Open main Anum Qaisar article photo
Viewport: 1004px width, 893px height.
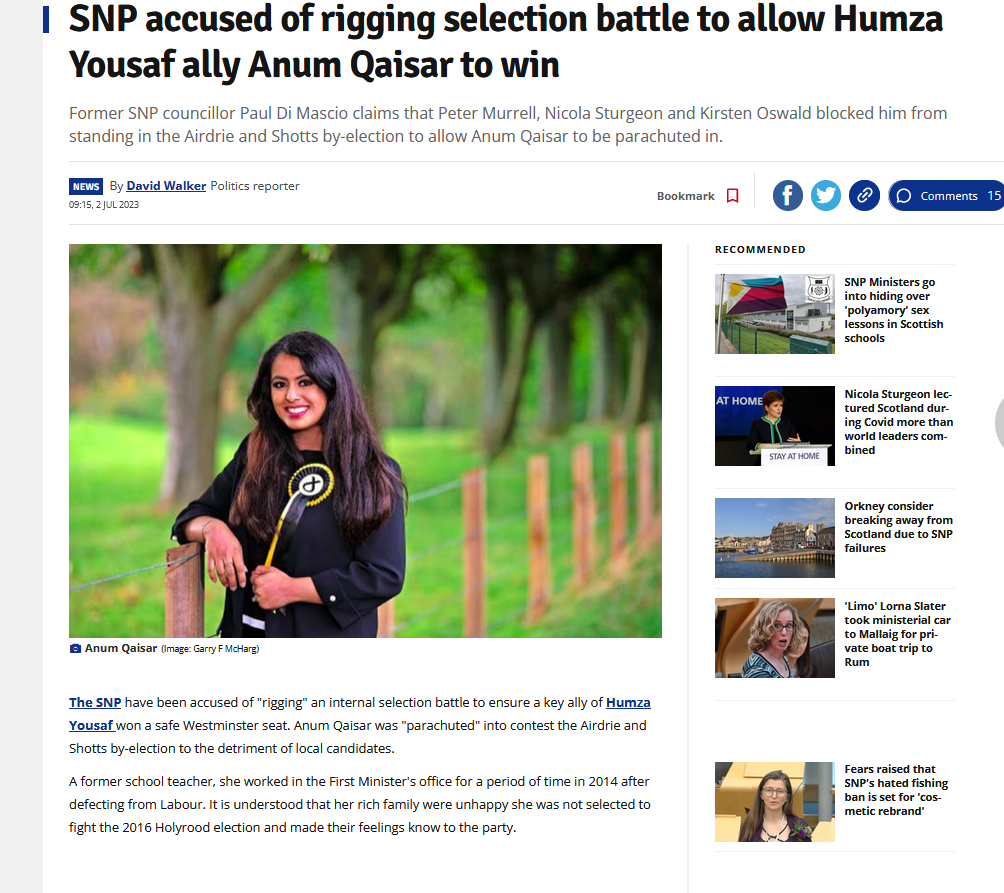[x=365, y=440]
